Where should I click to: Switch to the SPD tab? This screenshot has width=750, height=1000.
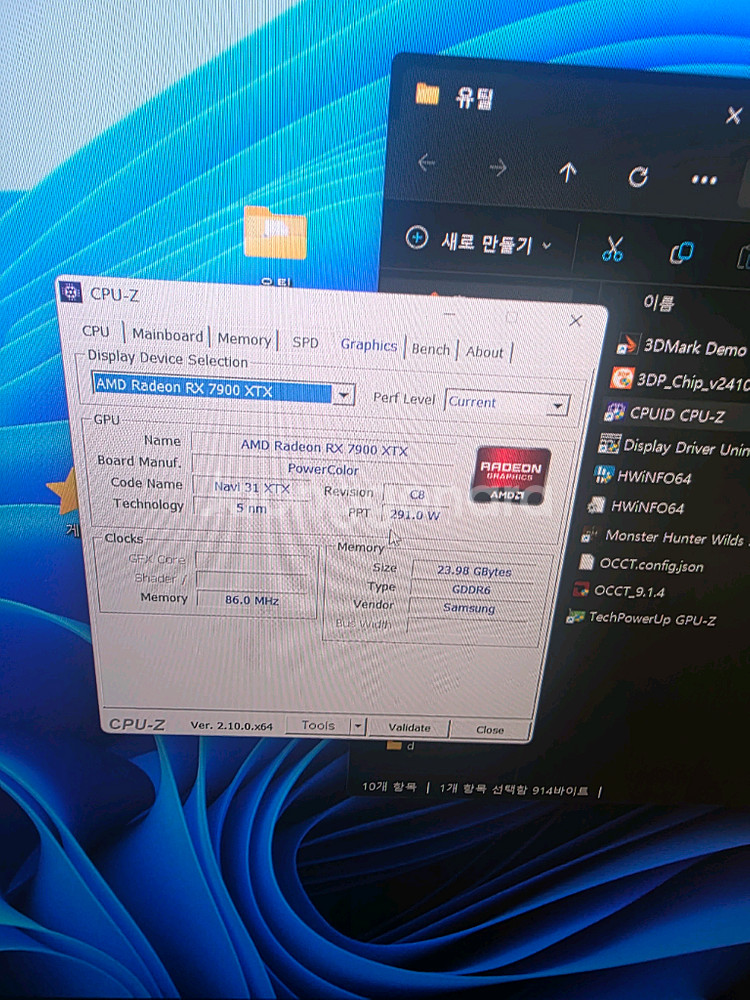click(305, 342)
